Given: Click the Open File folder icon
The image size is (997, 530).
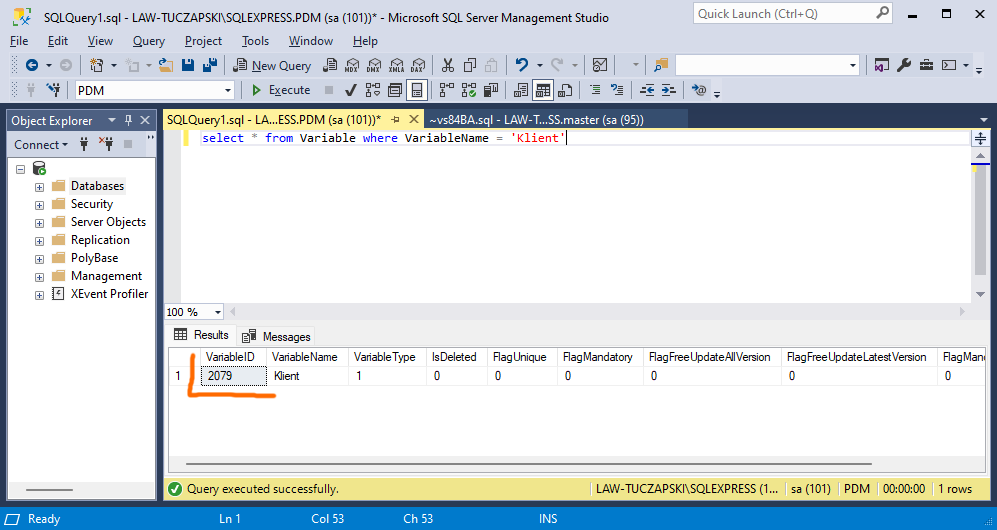Looking at the screenshot, I should [x=166, y=65].
